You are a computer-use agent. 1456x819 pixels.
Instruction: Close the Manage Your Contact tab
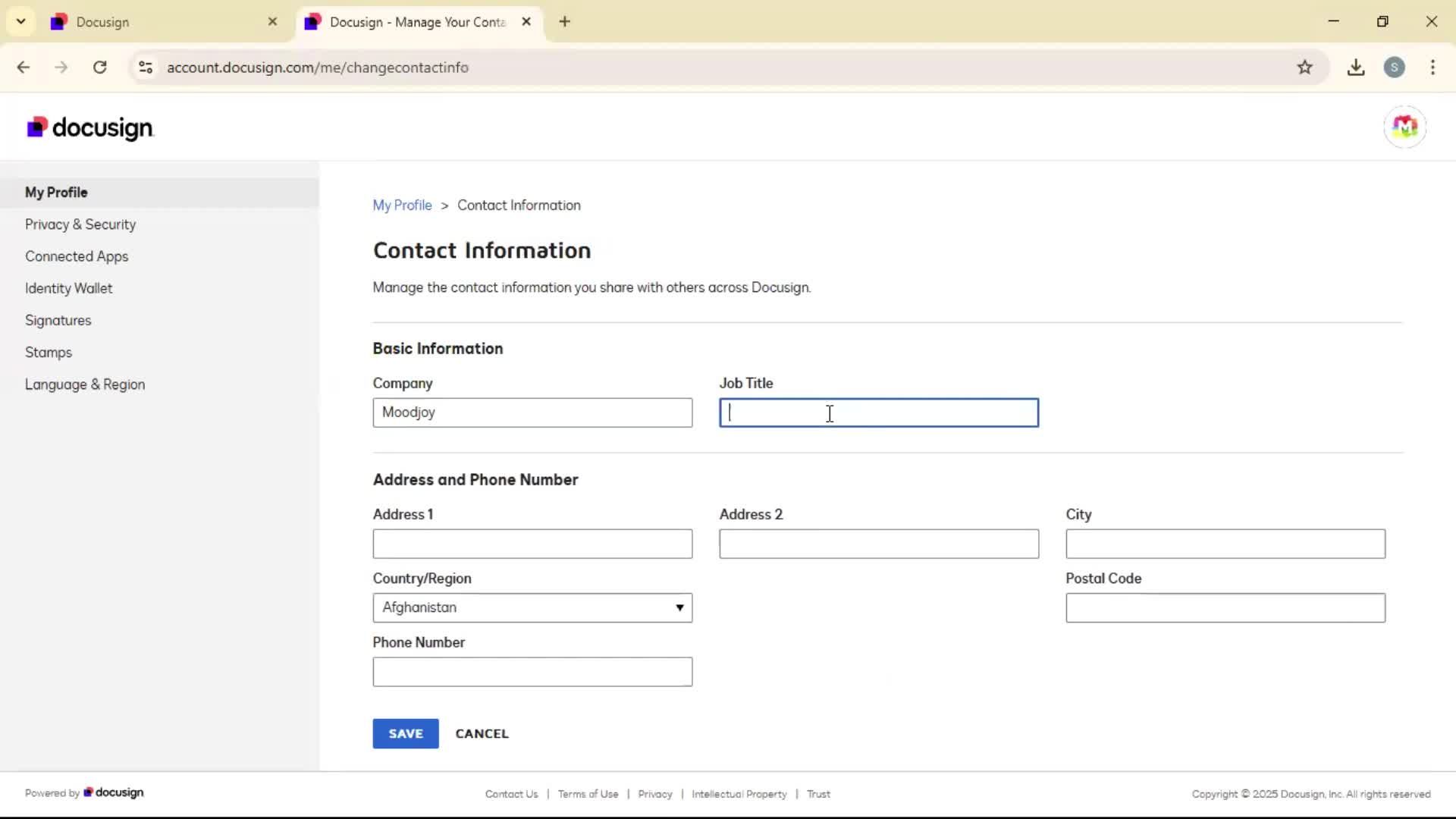[x=526, y=22]
